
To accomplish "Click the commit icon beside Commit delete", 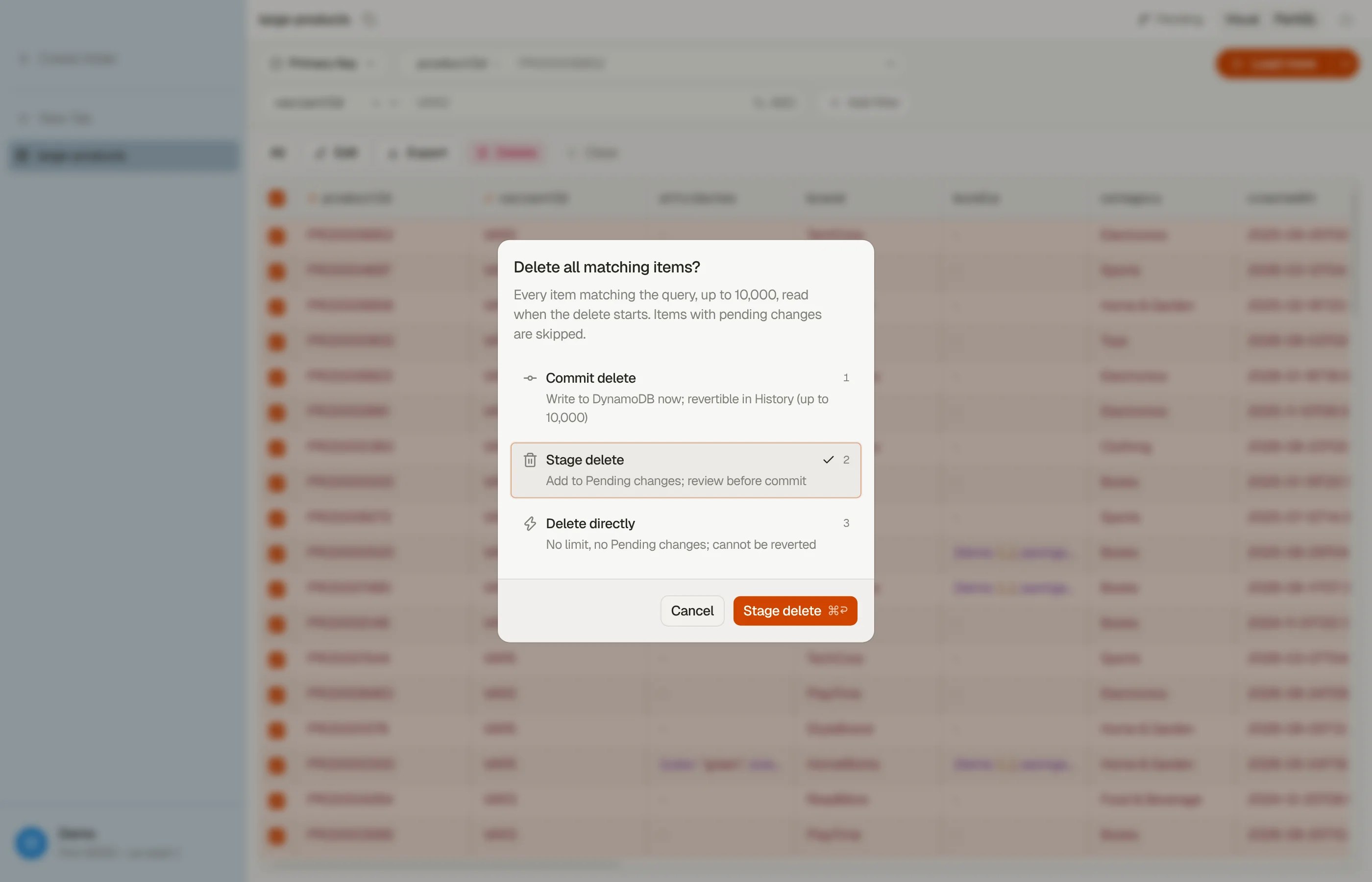I will 530,378.
